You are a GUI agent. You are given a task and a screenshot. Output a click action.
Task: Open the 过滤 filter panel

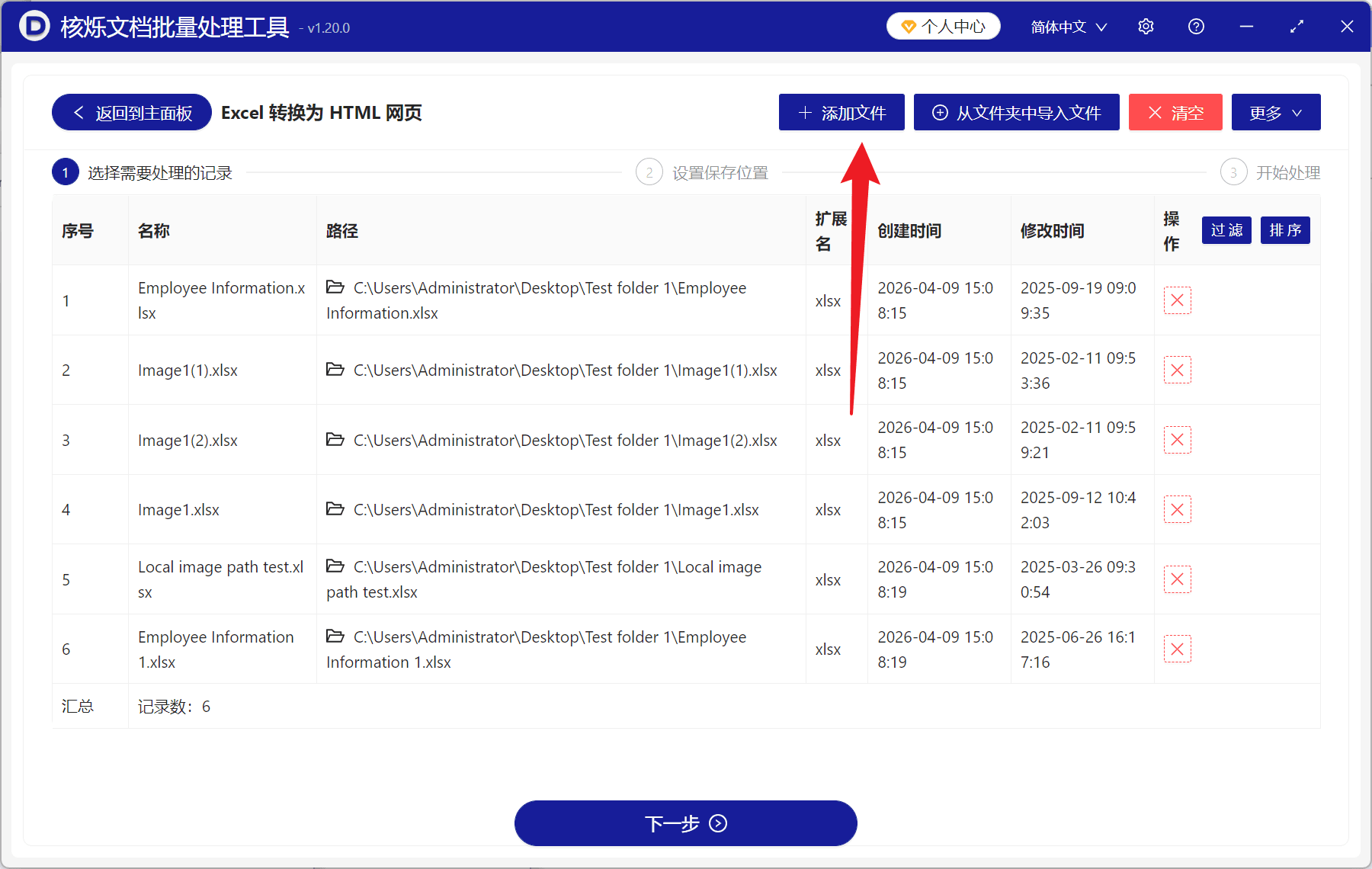[x=1226, y=230]
